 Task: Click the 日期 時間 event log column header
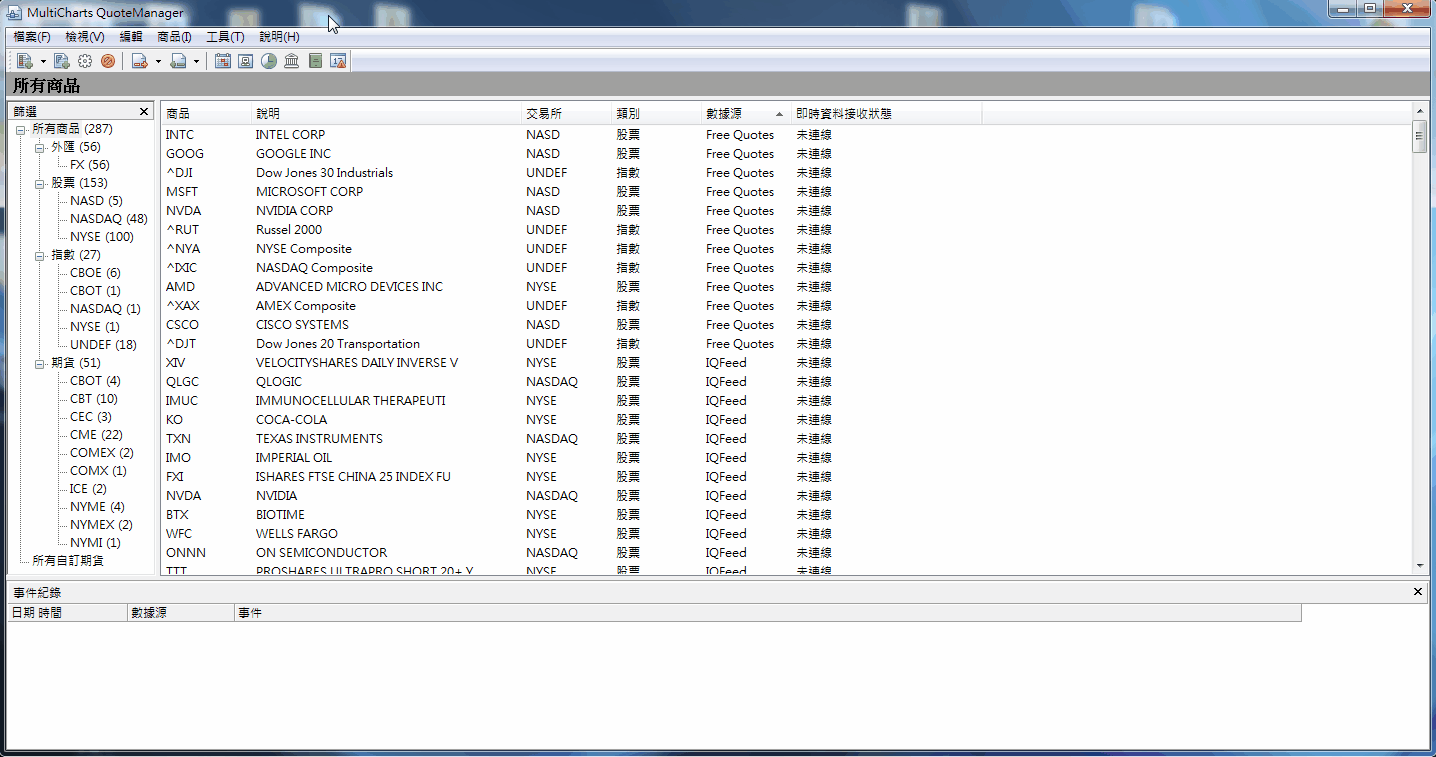(x=67, y=613)
